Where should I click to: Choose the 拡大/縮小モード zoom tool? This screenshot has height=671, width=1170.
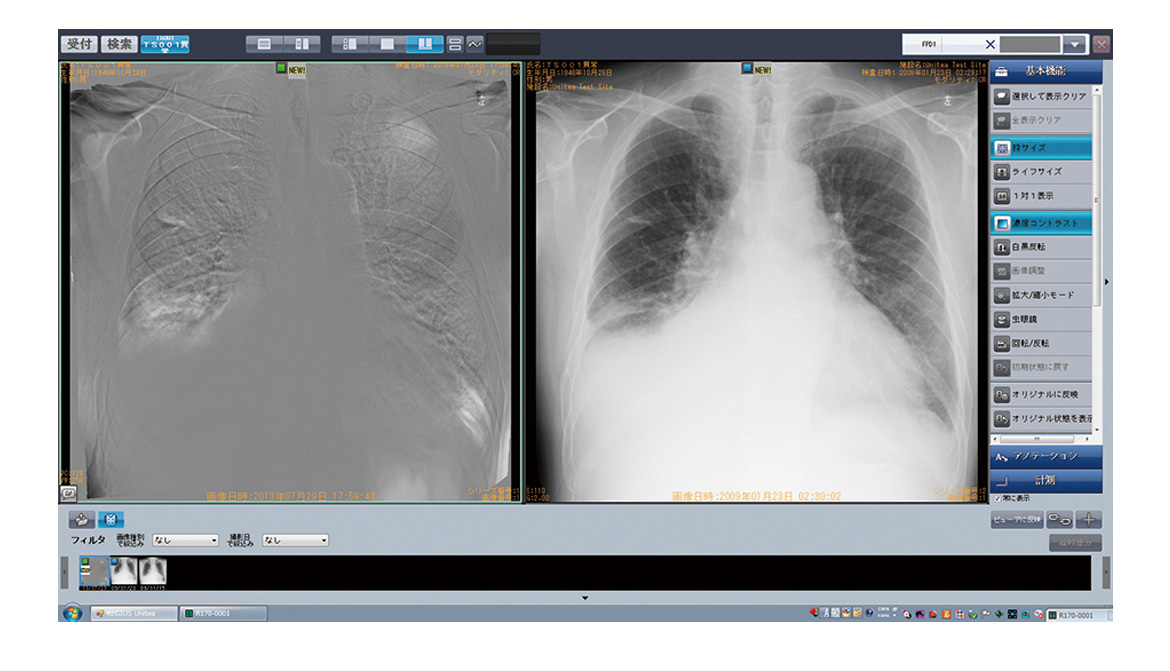[x=1041, y=296]
